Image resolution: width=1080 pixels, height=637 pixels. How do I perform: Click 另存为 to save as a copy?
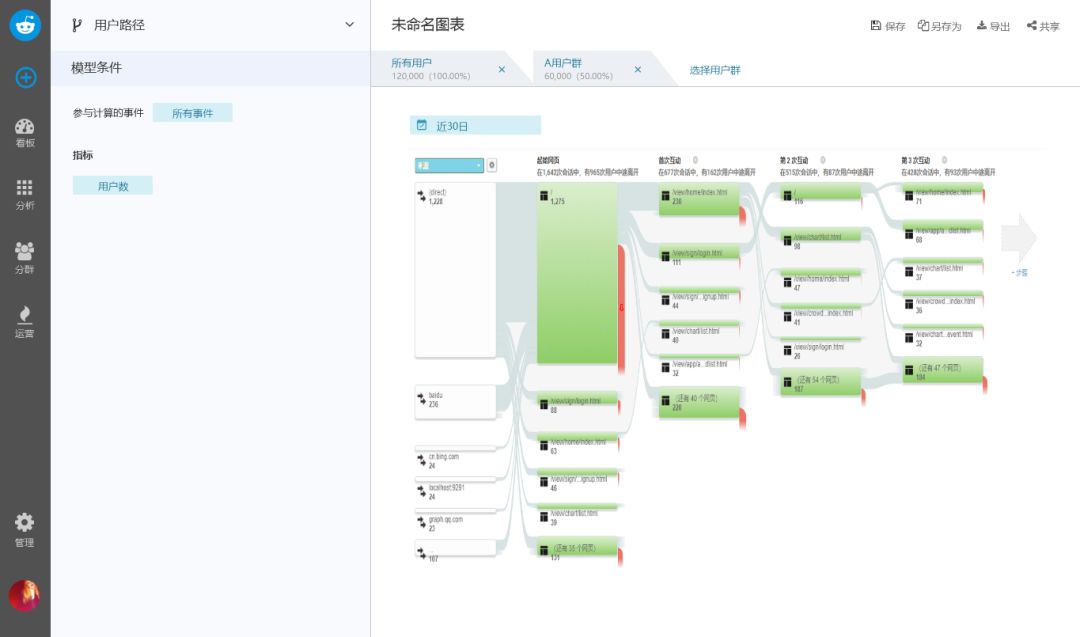(x=939, y=26)
